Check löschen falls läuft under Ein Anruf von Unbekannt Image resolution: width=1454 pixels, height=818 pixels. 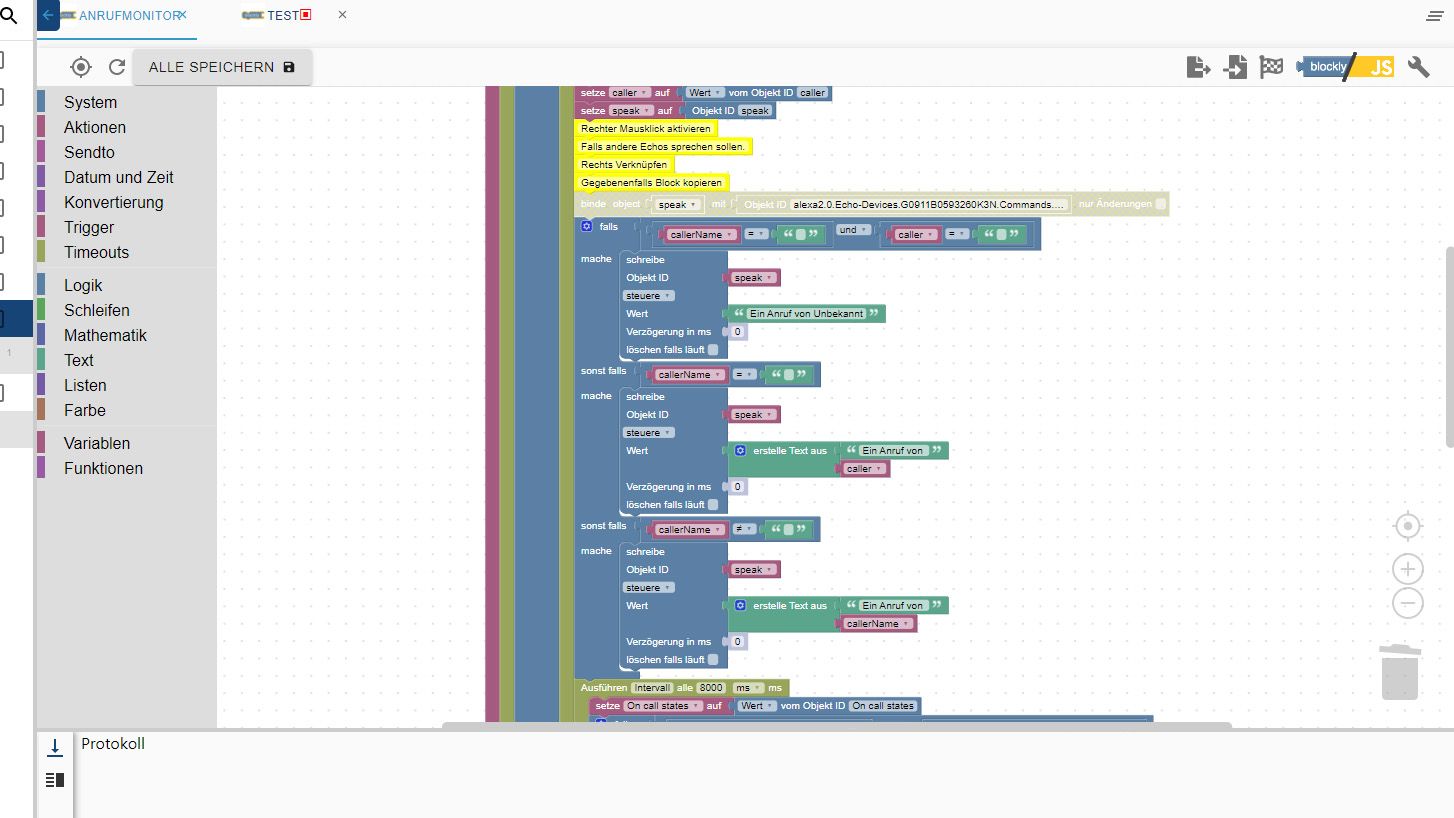click(713, 350)
